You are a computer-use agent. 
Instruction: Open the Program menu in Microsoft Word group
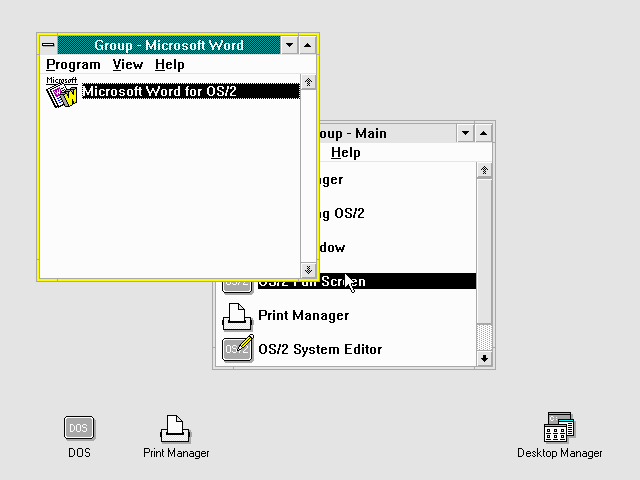click(x=73, y=64)
